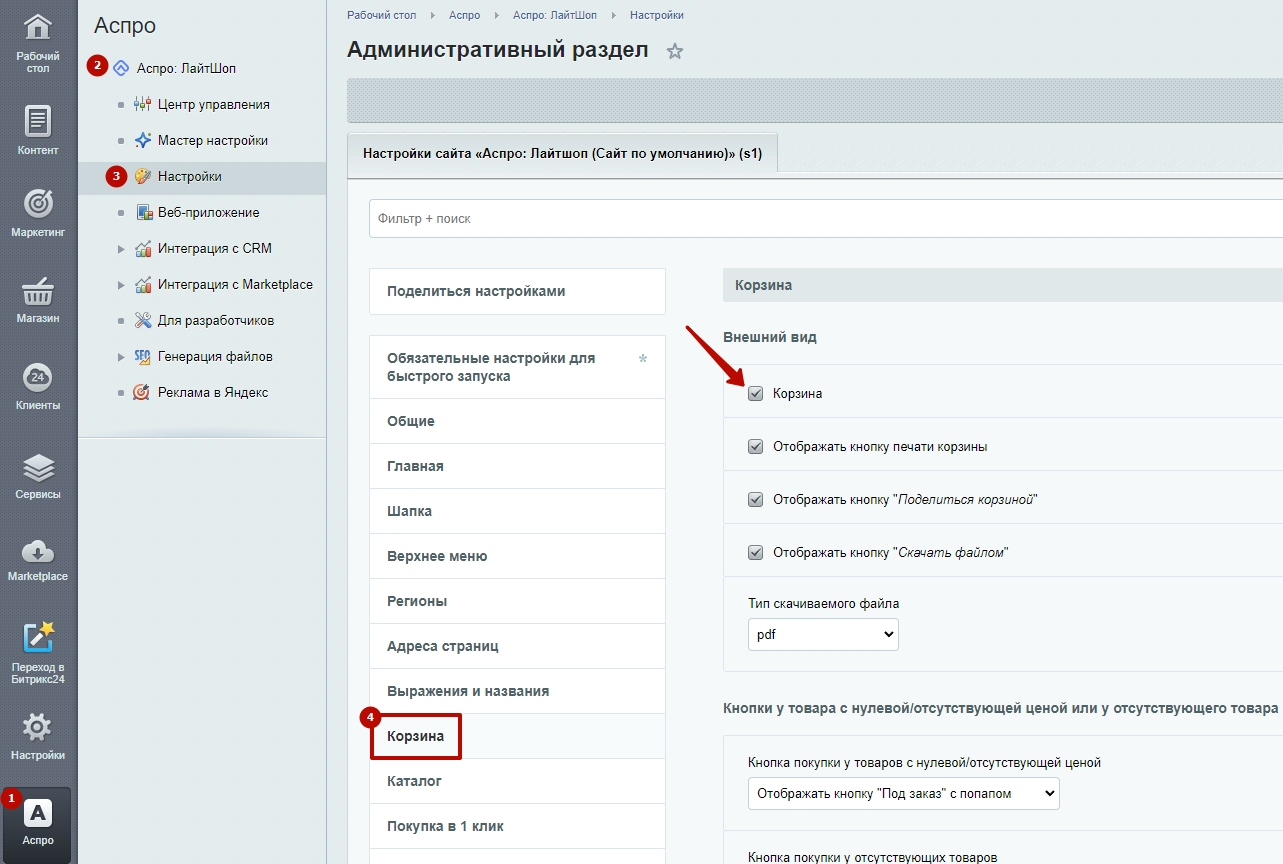The image size is (1283, 864).
Task: Open the Клиенты 24 icon
Action: 38,377
